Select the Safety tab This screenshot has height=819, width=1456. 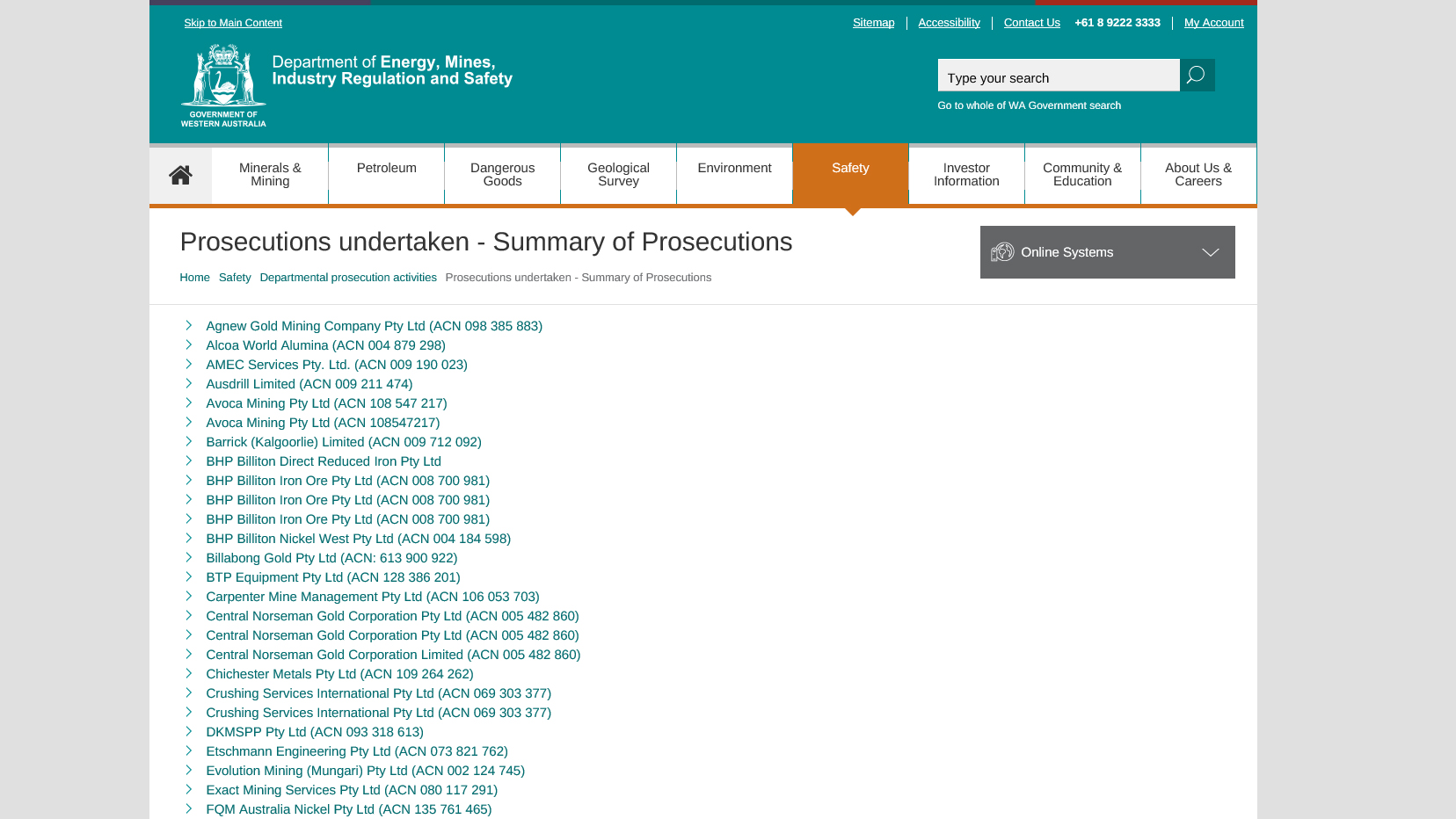tap(850, 174)
